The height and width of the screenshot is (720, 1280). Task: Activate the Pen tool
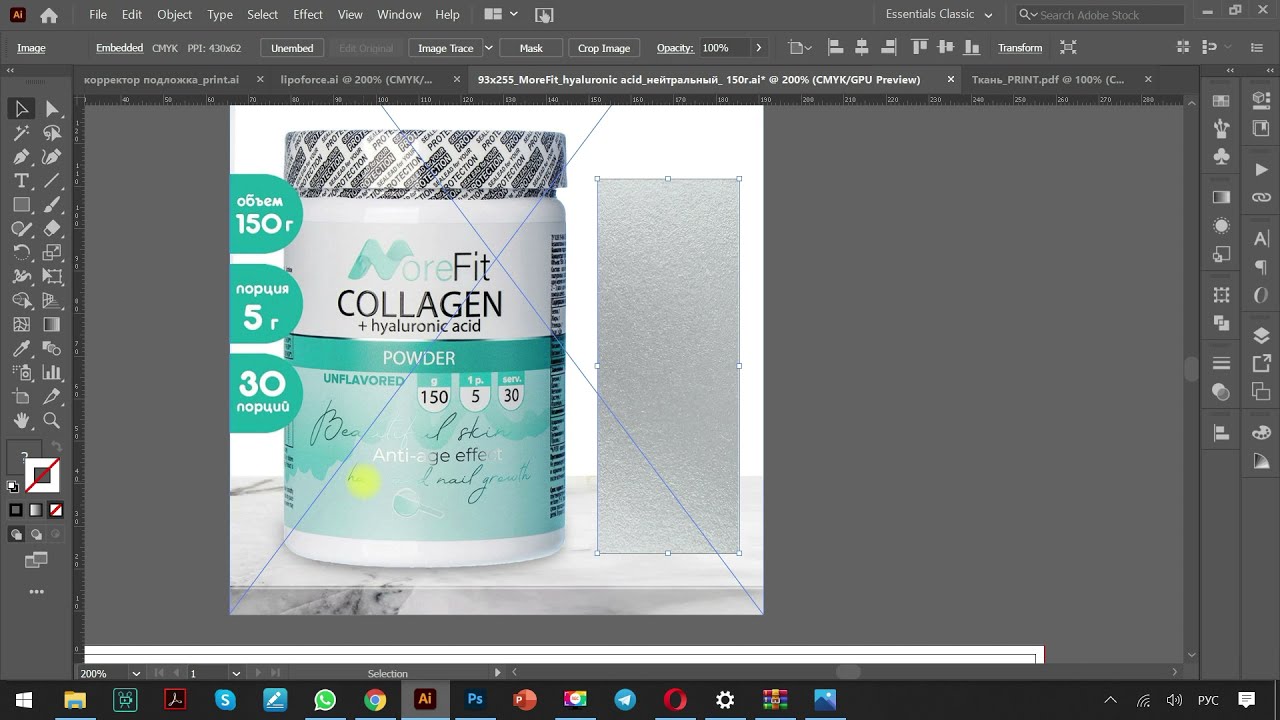[x=21, y=156]
